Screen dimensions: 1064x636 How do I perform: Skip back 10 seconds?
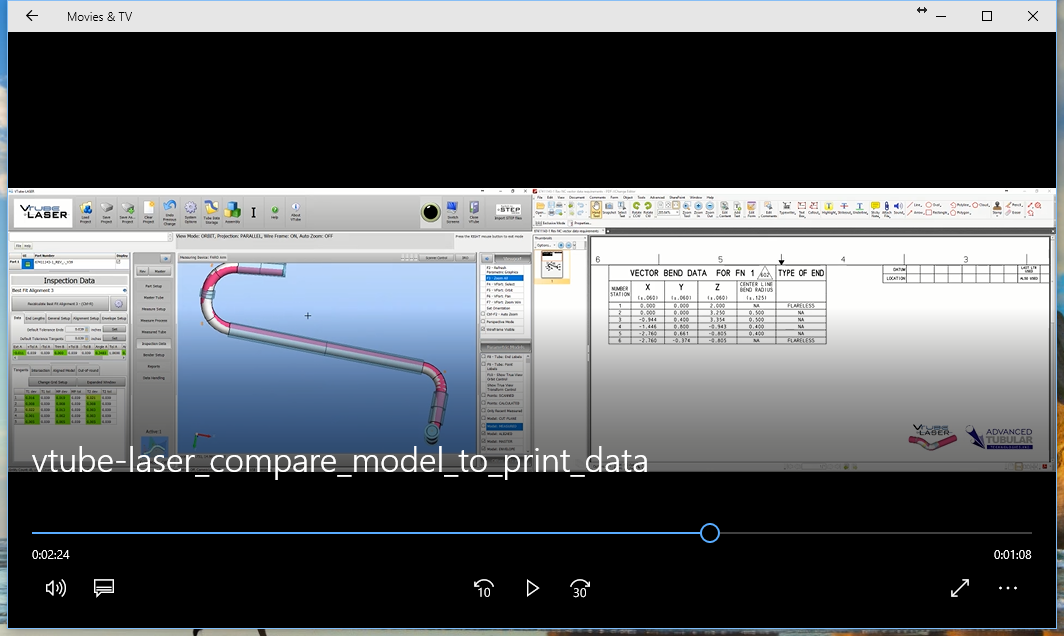484,588
